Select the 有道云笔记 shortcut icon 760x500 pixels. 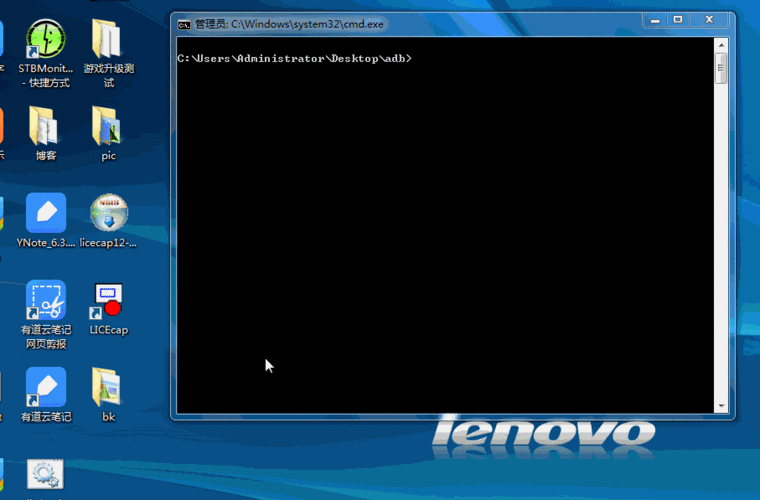tap(46, 388)
